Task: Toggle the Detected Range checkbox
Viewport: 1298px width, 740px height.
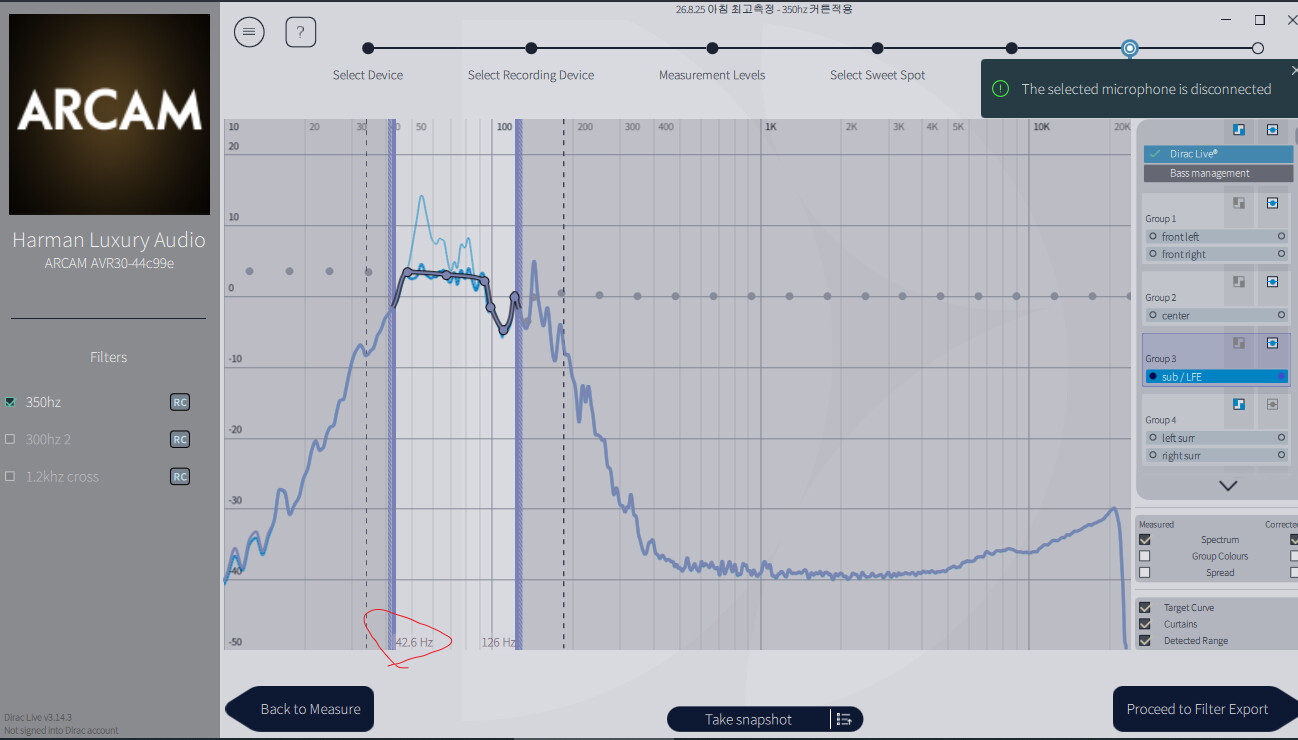Action: [1145, 640]
